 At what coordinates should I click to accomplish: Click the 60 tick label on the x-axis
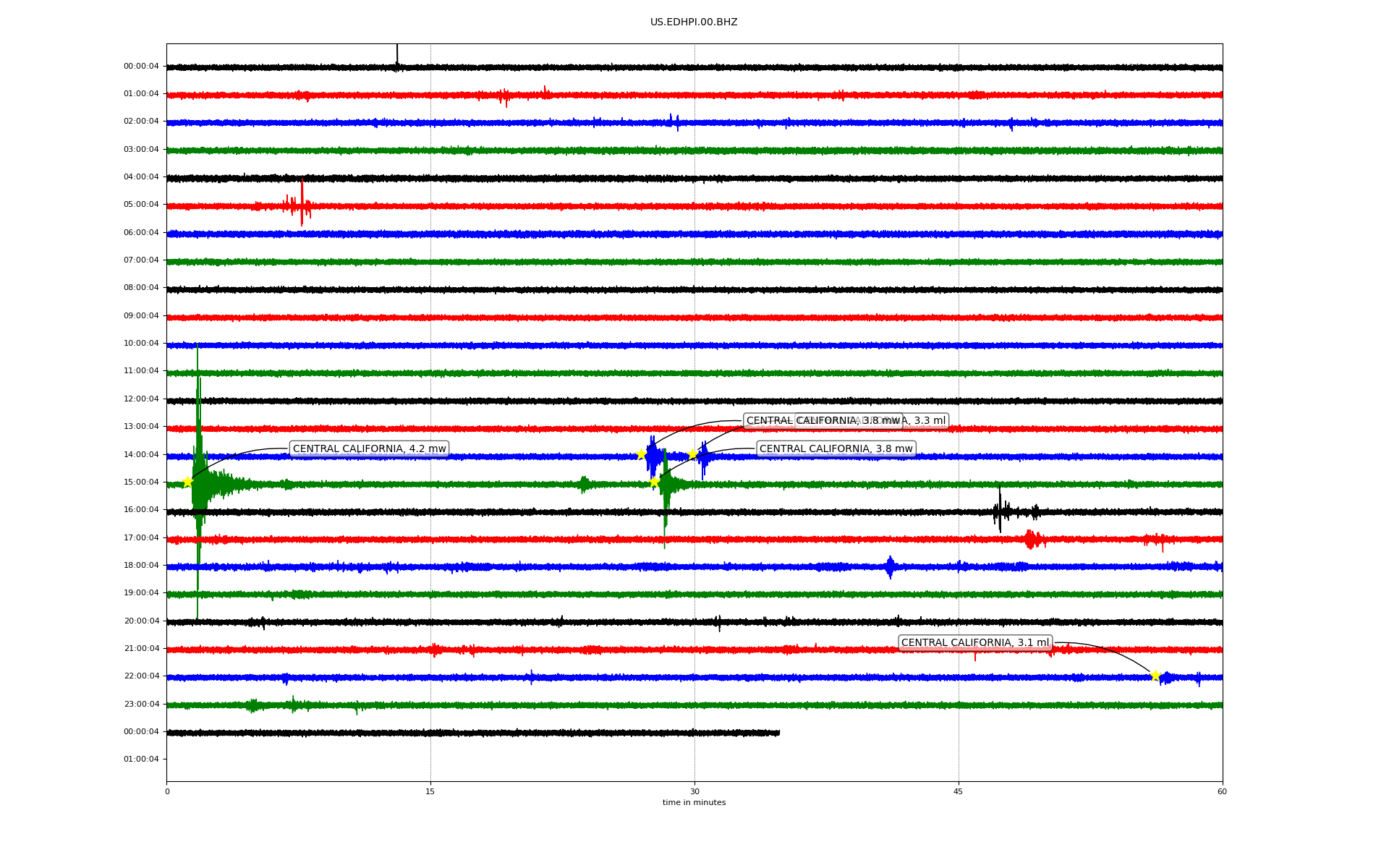(1222, 791)
